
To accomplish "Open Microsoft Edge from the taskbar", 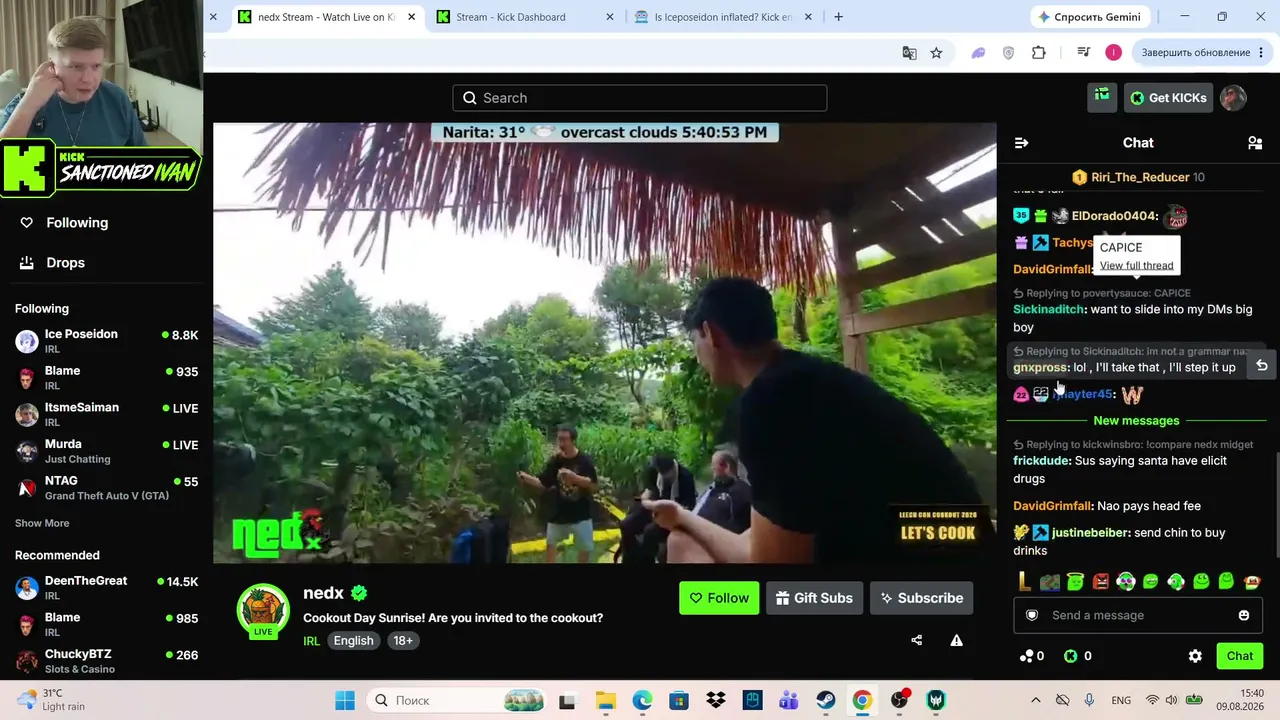I will click(x=642, y=700).
